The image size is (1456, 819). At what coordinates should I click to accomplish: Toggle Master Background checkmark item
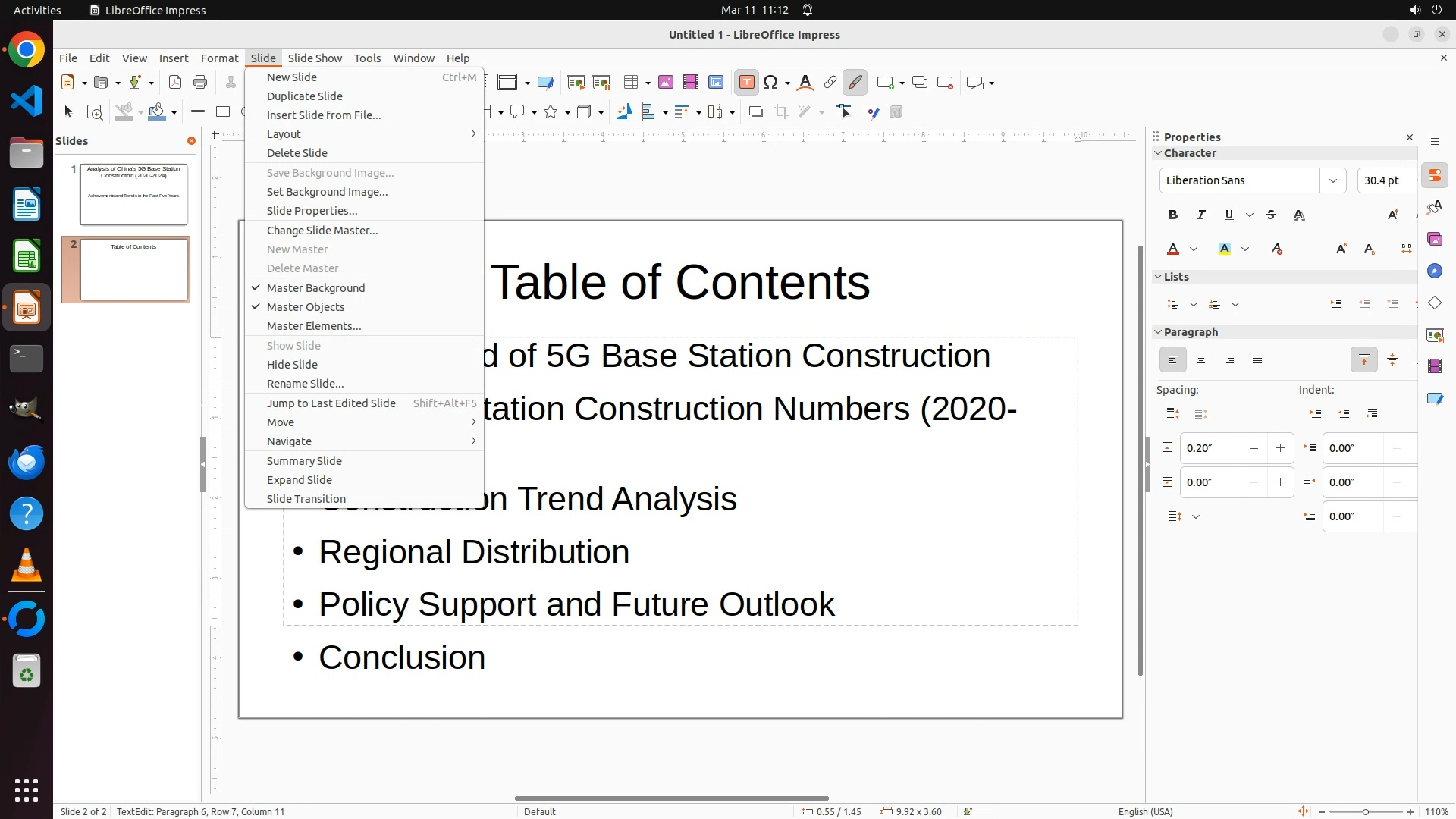click(315, 288)
